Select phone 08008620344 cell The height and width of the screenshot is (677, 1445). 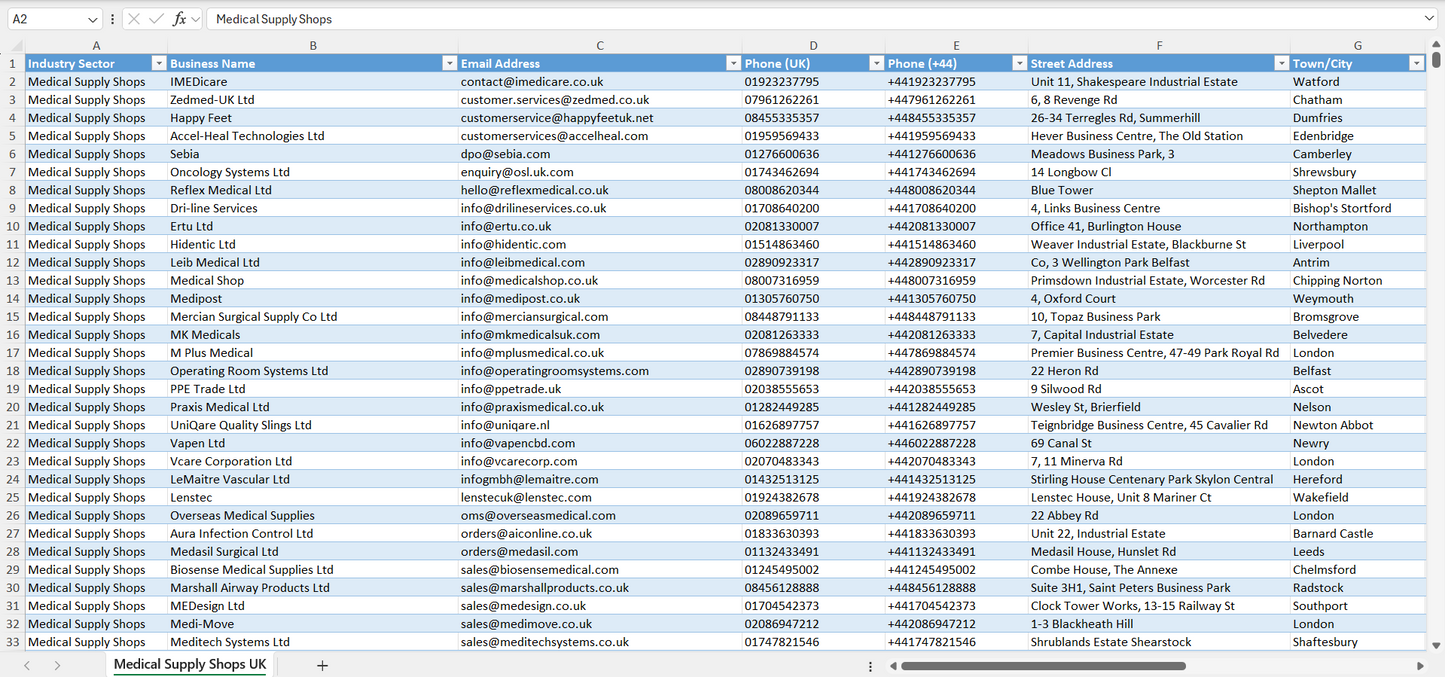[813, 190]
